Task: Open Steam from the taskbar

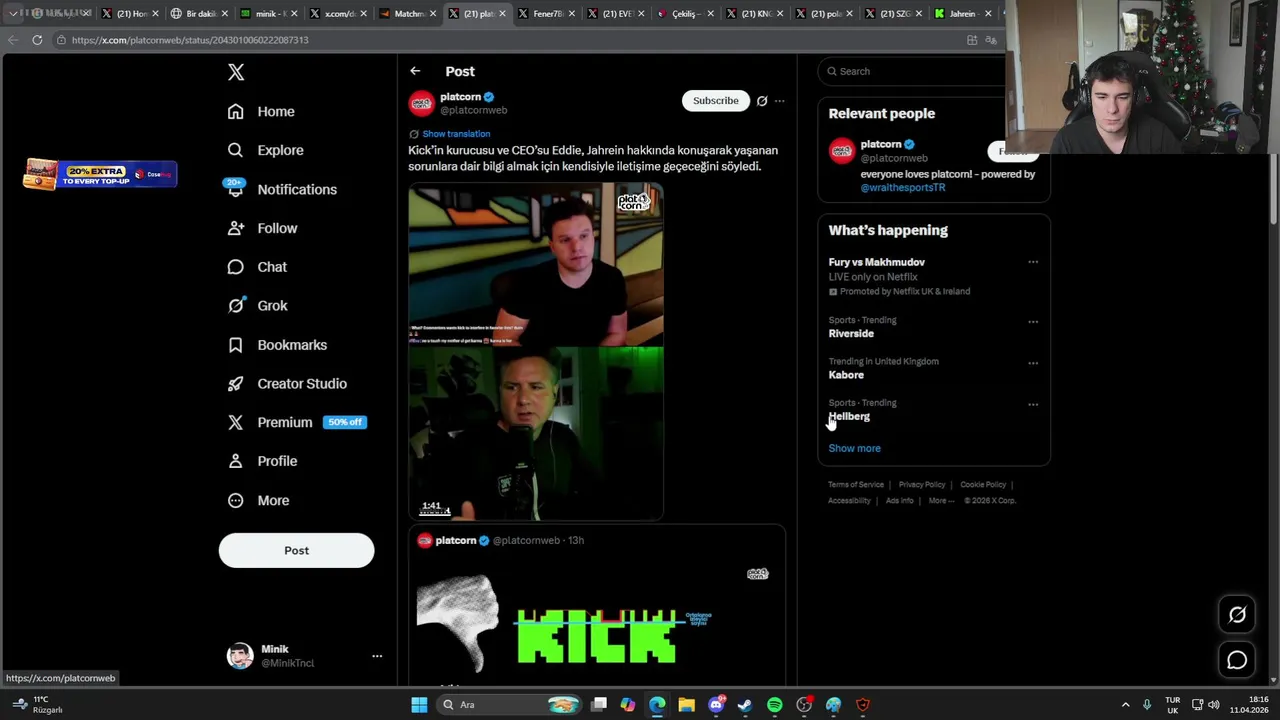Action: (x=745, y=705)
